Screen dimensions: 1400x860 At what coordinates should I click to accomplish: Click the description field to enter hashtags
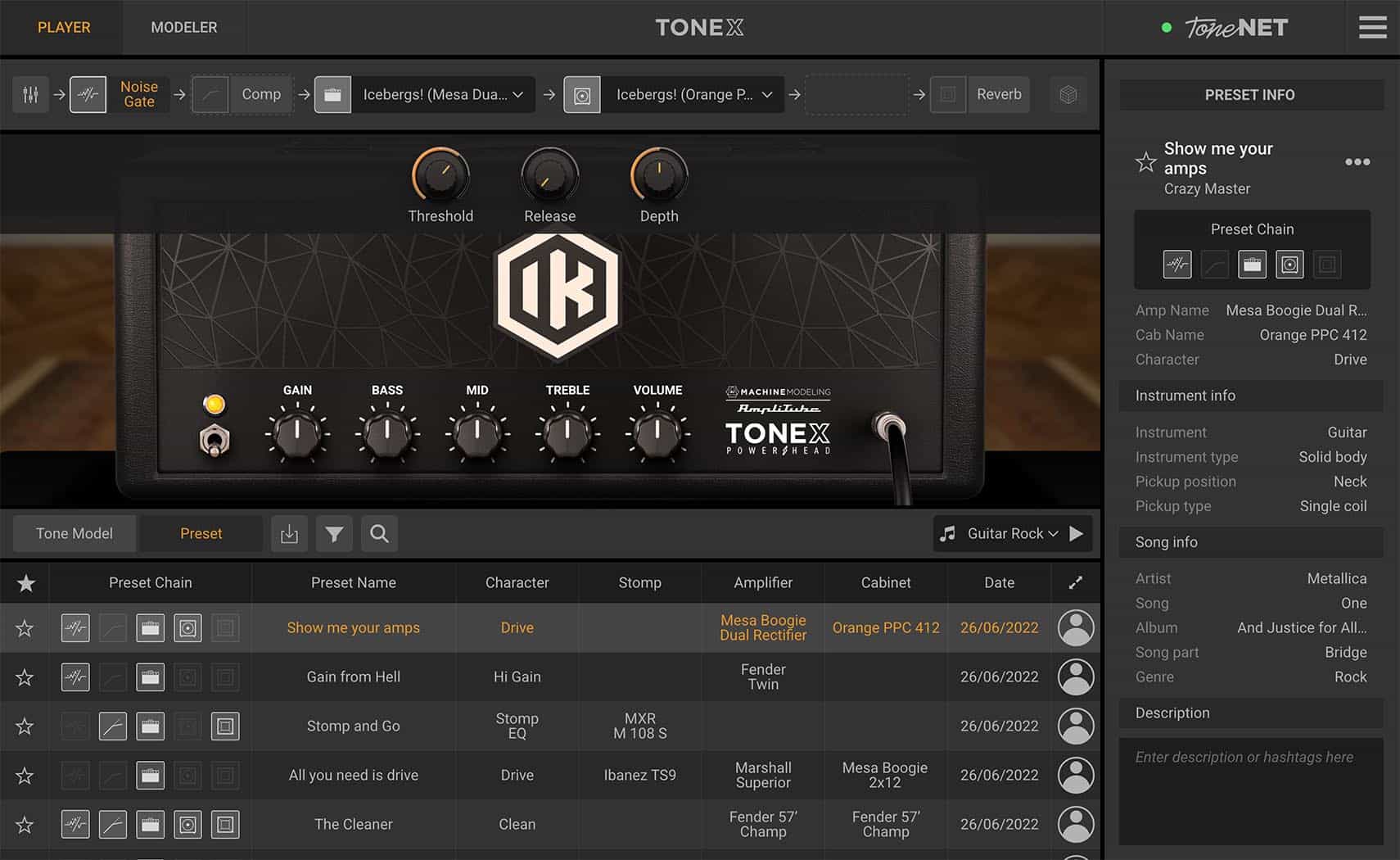1250,790
